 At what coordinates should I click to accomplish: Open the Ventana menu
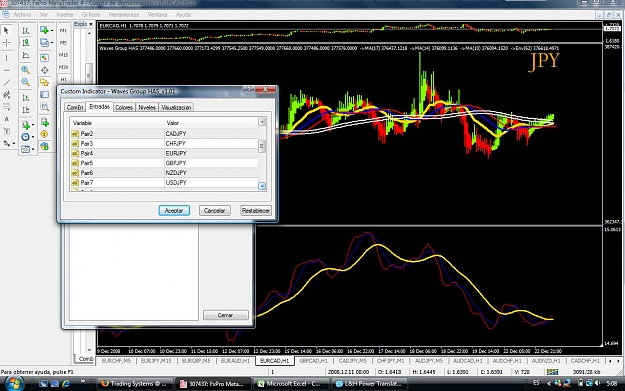pyautogui.click(x=157, y=15)
